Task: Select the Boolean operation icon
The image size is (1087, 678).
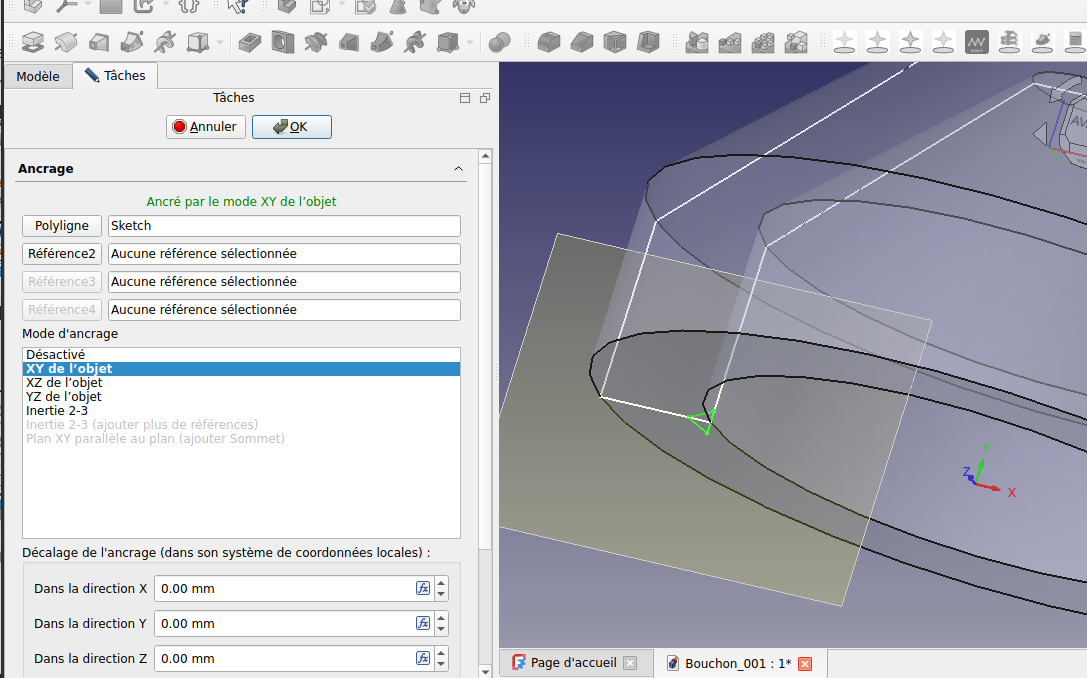Action: (x=499, y=42)
